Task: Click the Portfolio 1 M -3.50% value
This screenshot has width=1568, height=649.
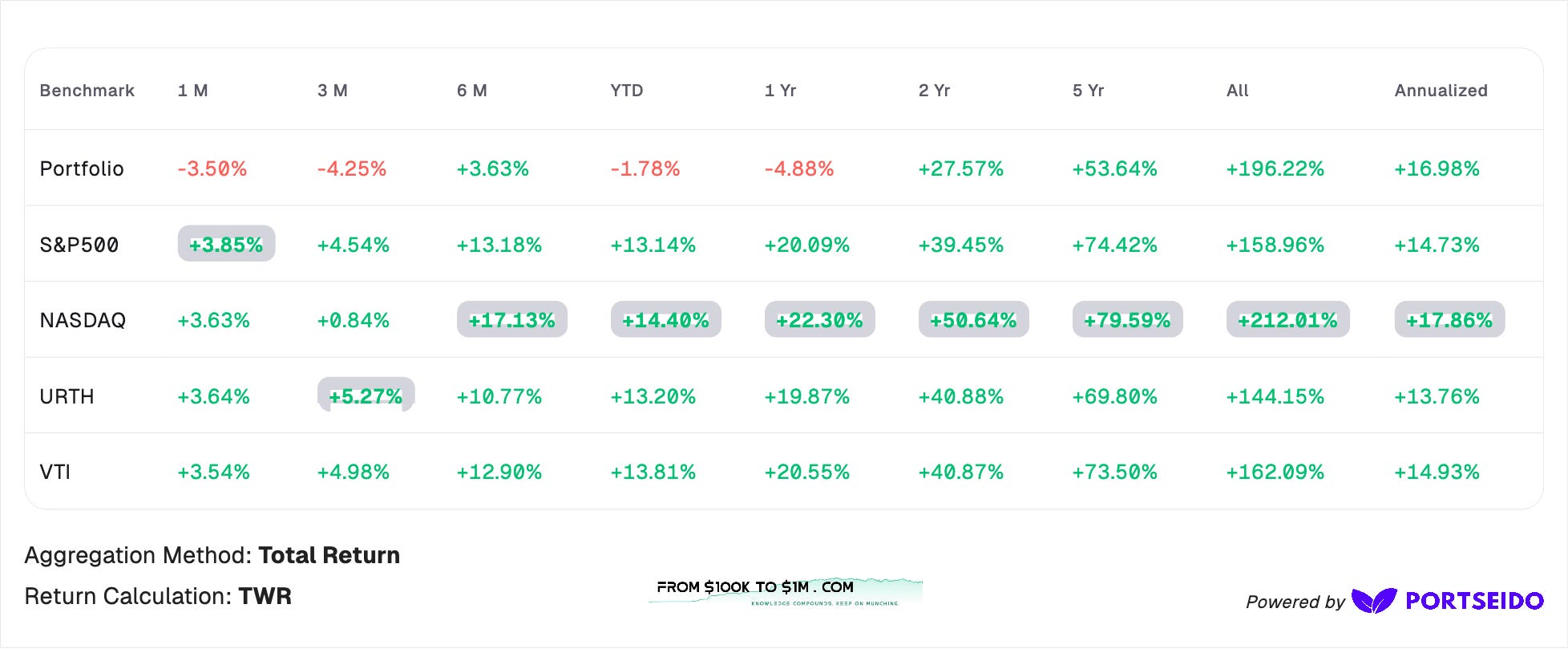Action: click(212, 168)
